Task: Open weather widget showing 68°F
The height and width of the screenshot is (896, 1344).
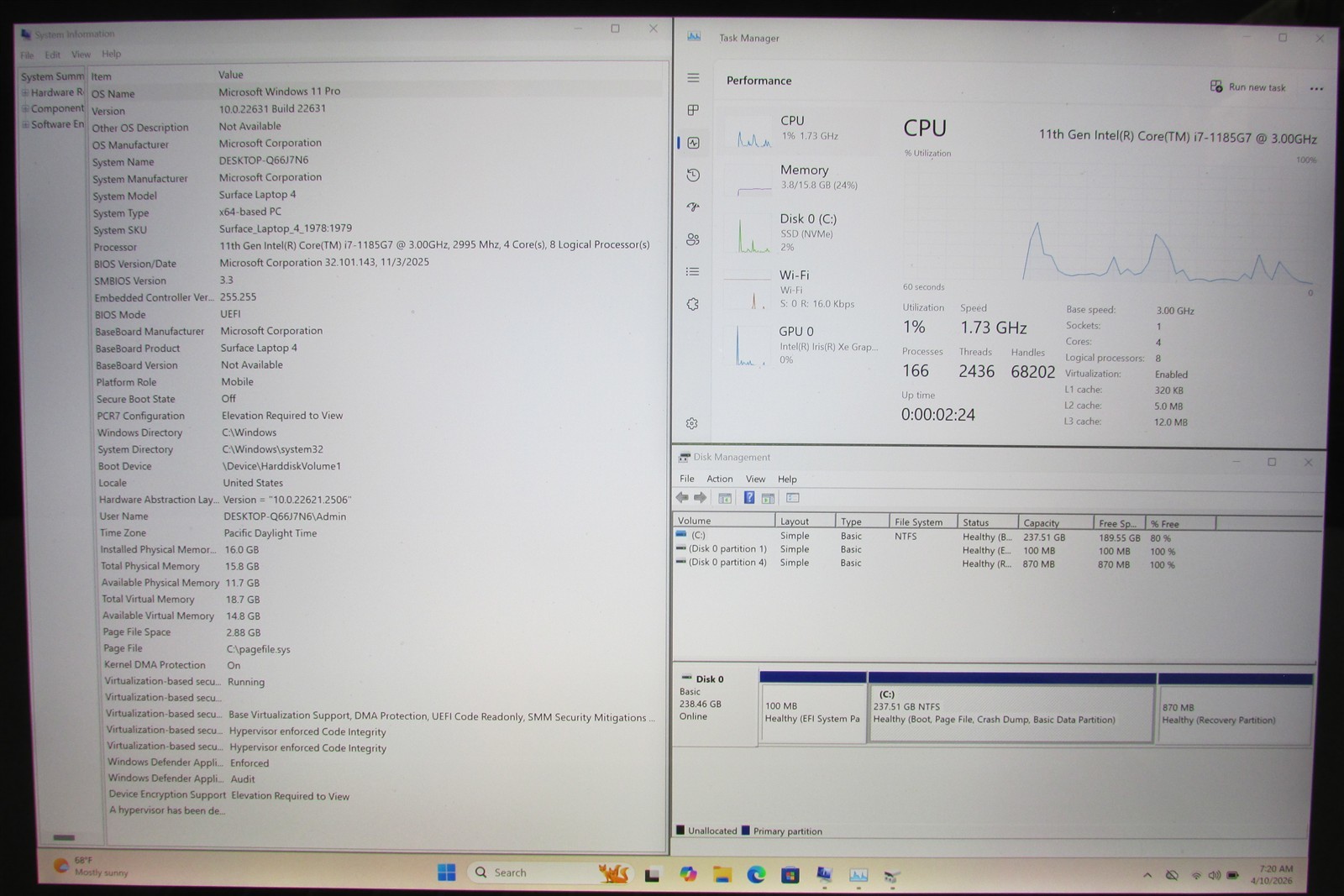Action: pyautogui.click(x=91, y=866)
